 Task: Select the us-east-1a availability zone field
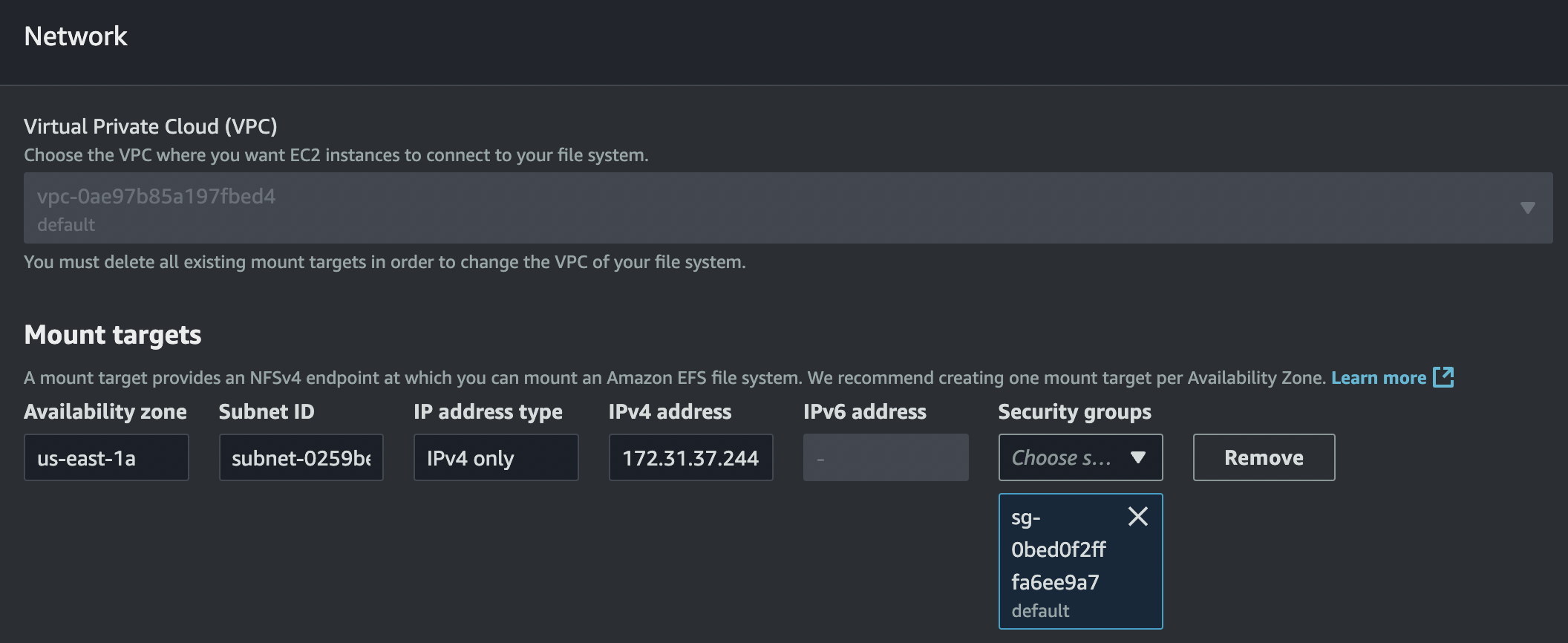(106, 458)
